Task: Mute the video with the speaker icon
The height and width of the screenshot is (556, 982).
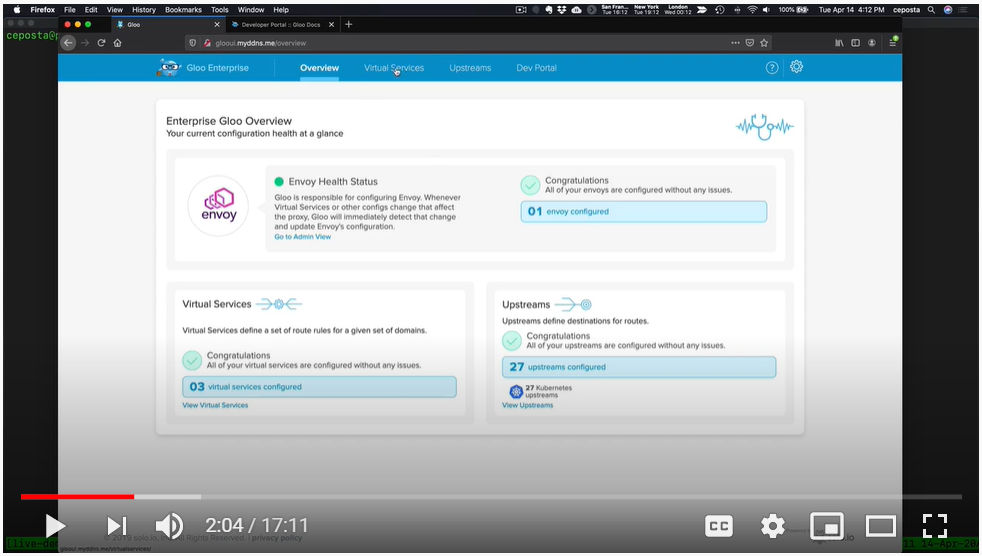Action: pyautogui.click(x=168, y=526)
